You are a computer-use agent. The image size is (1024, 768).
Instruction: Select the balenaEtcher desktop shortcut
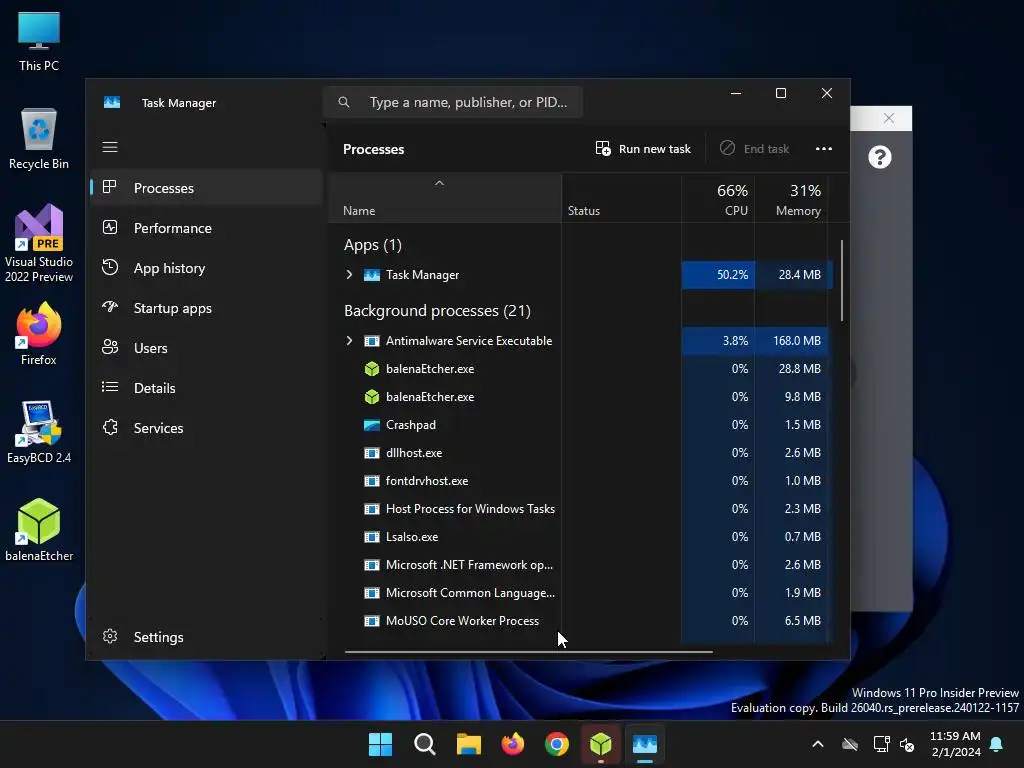point(39,530)
